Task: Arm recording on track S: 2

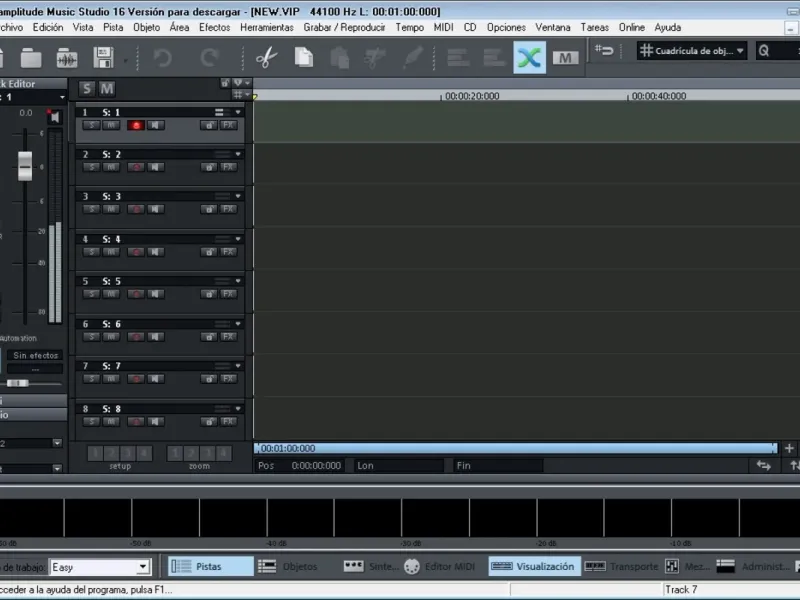Action: coord(136,167)
